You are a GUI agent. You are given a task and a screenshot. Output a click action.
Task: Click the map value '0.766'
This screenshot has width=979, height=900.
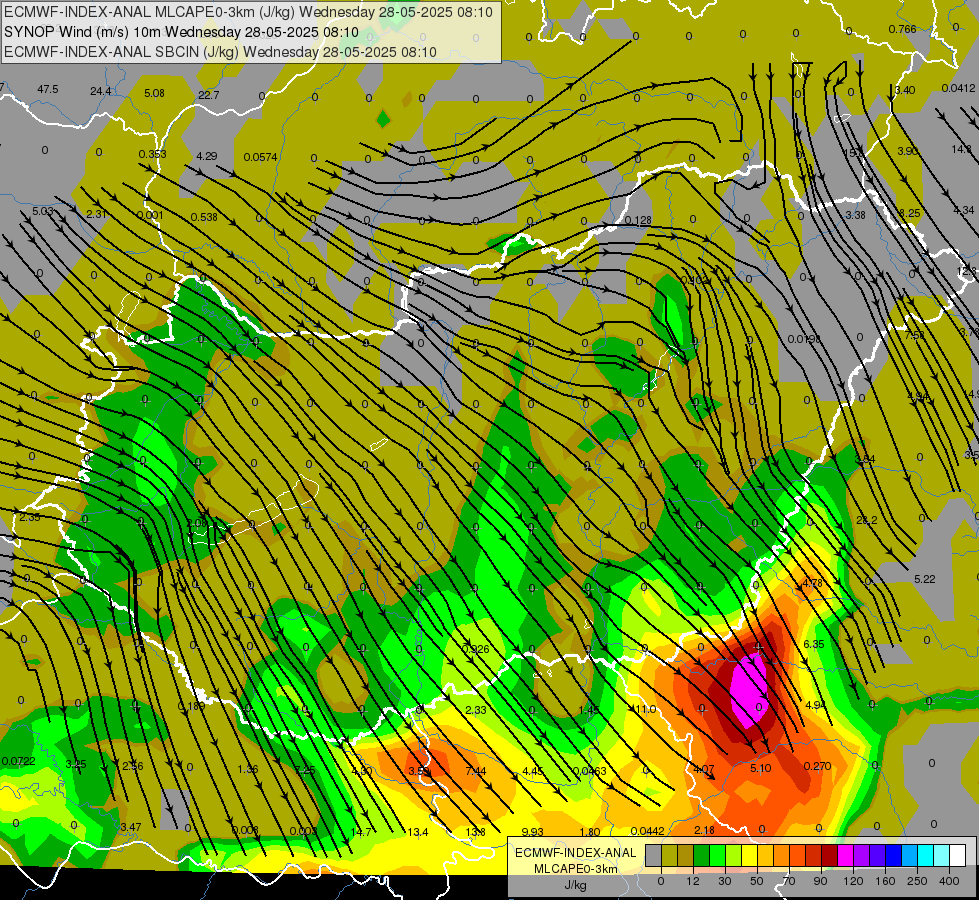(x=902, y=29)
